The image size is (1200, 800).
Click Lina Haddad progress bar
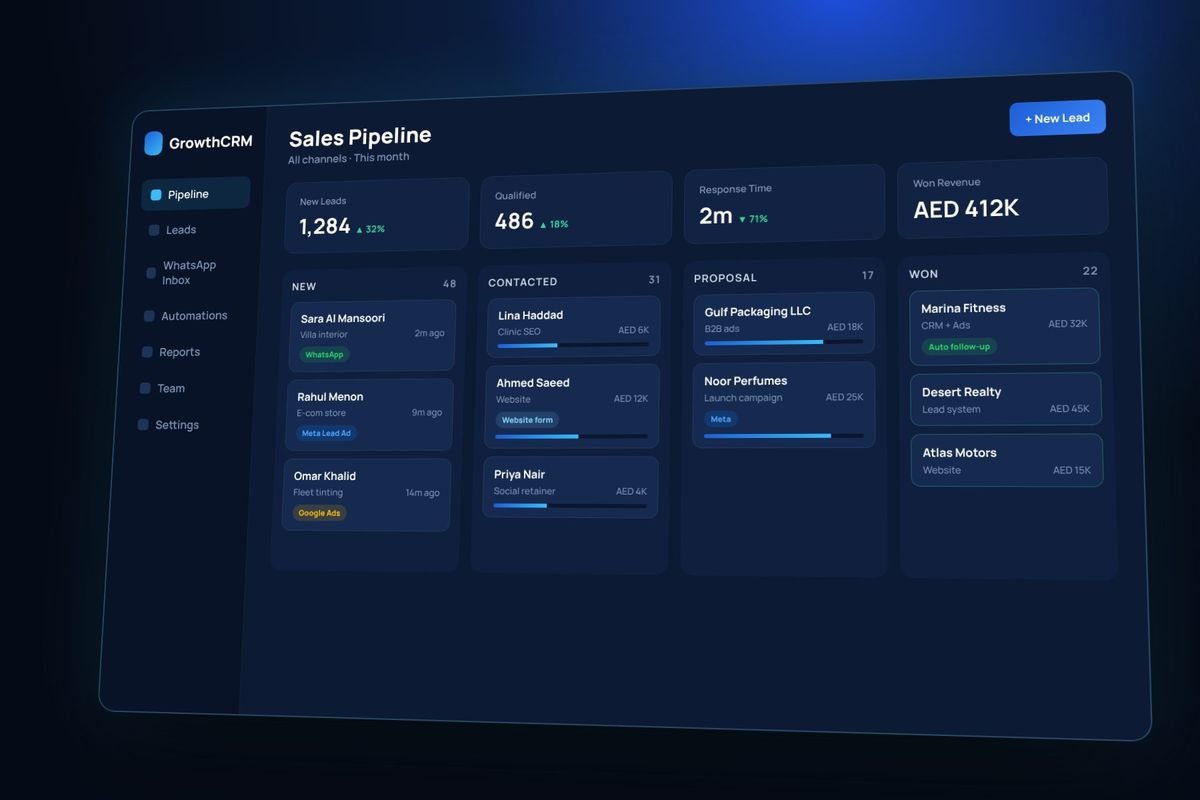point(573,345)
